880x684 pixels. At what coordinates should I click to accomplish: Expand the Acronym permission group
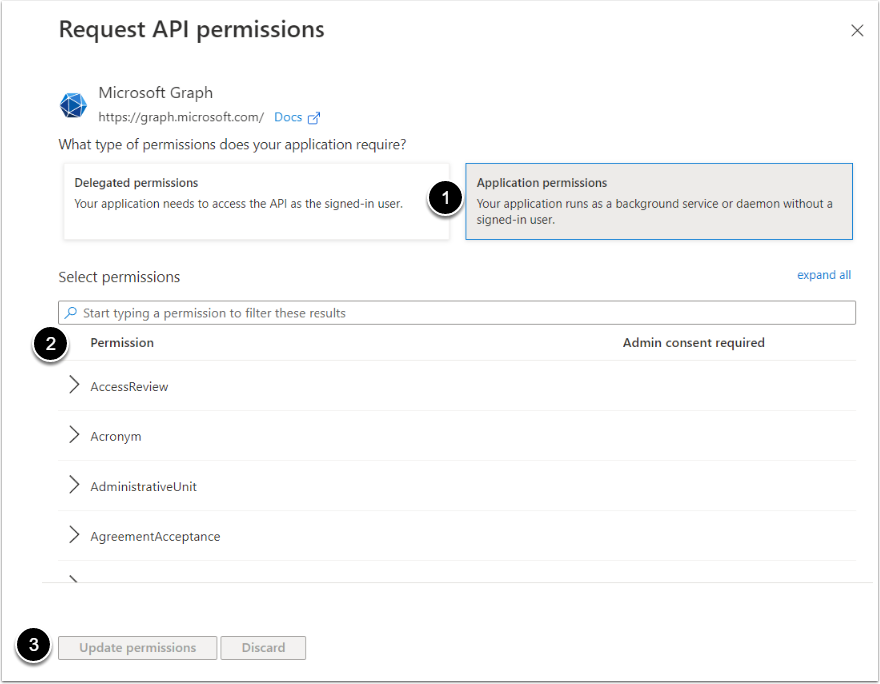click(74, 436)
